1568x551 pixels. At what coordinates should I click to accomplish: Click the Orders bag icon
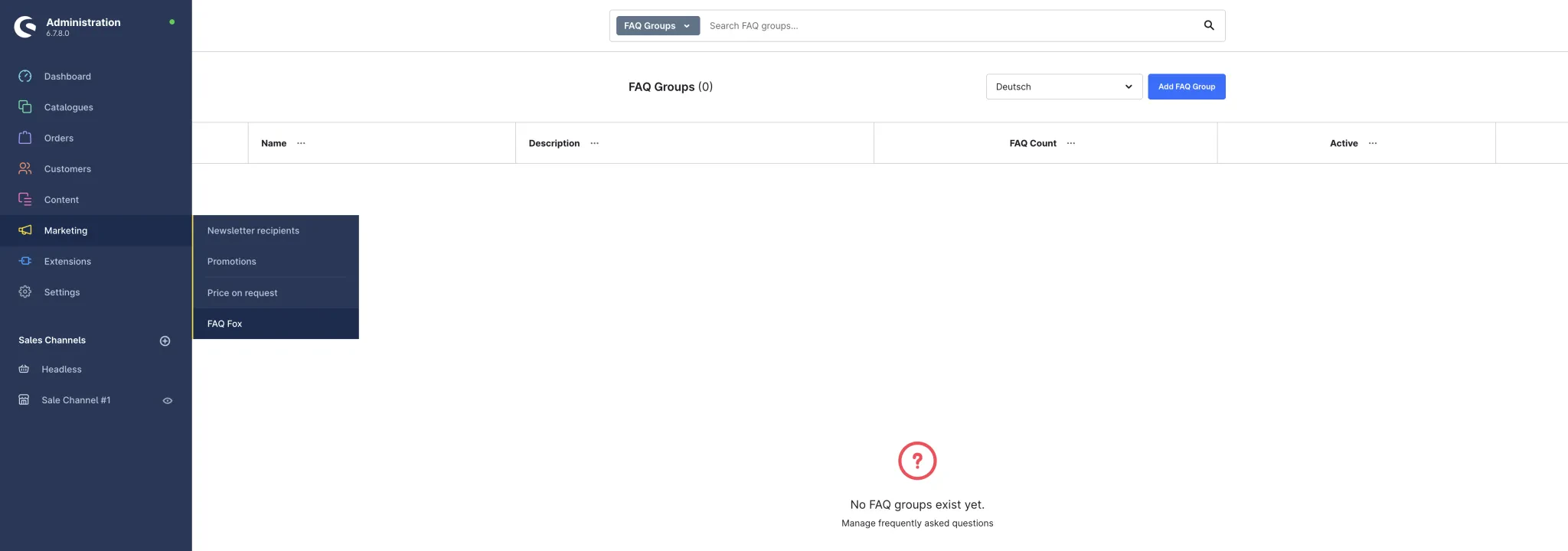25,138
